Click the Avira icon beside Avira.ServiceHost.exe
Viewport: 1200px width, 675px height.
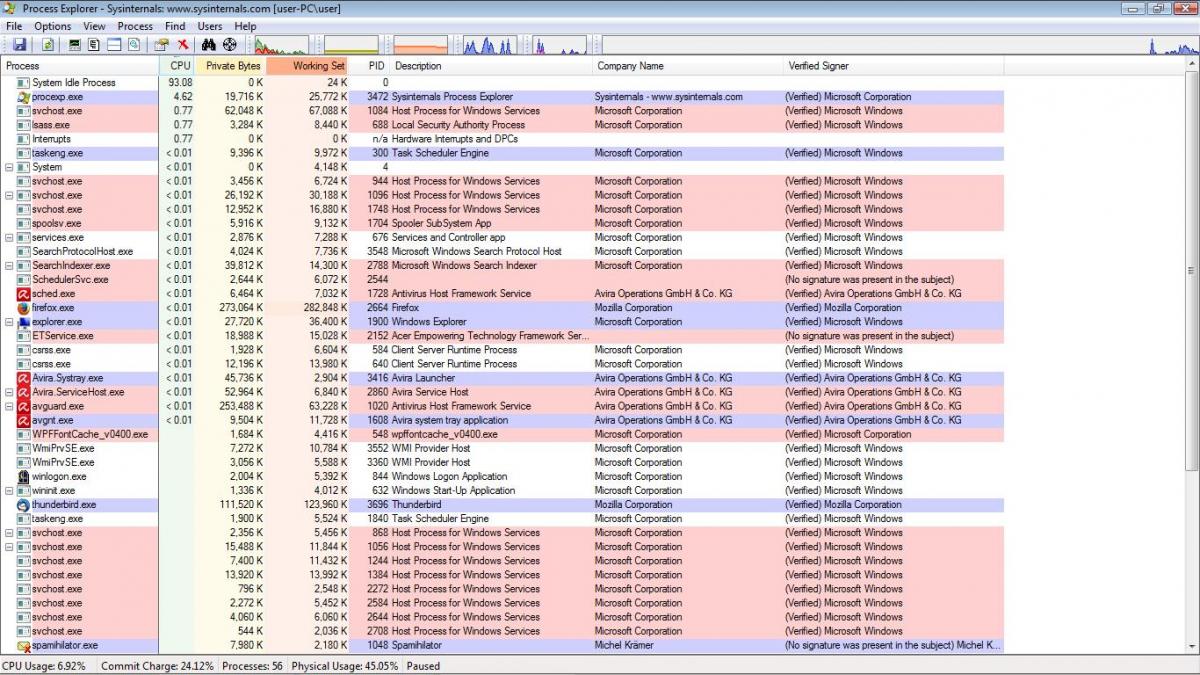[24, 392]
